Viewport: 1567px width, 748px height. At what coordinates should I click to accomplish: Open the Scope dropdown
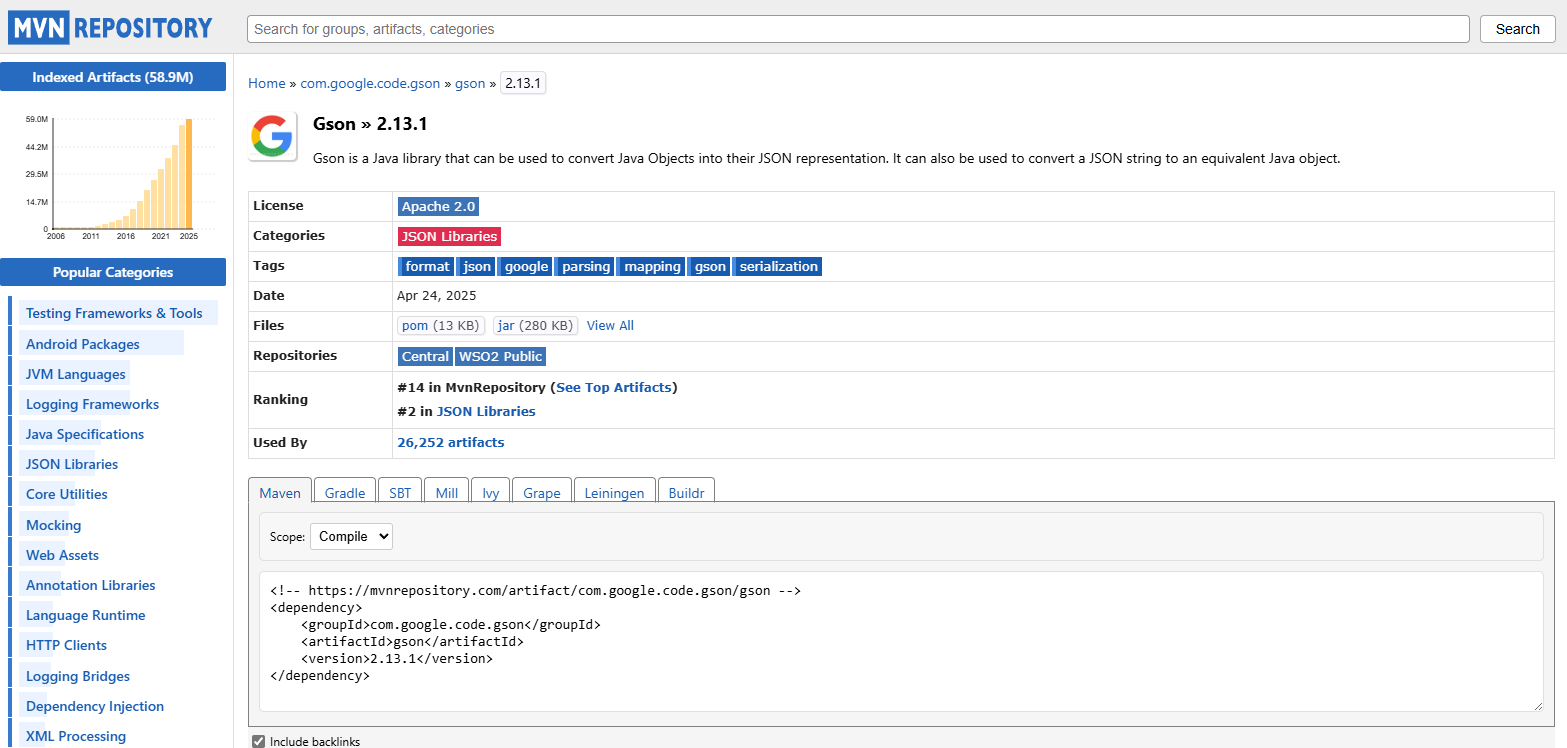pos(351,536)
